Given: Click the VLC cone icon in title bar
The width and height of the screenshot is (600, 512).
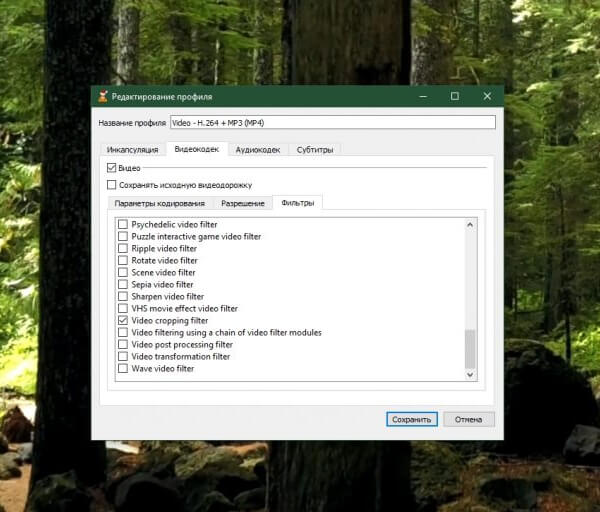Looking at the screenshot, I should (102, 96).
